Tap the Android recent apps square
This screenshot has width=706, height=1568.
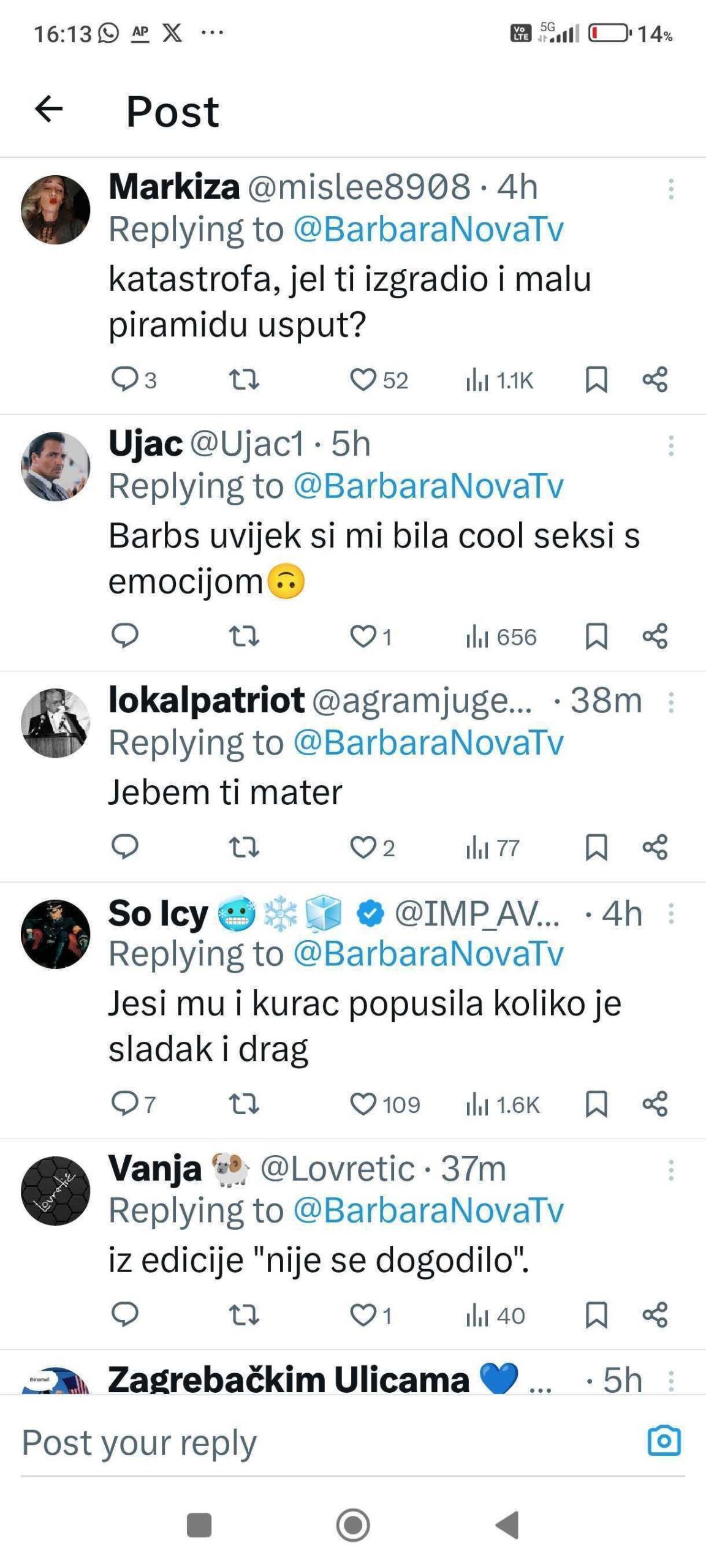point(199,1525)
